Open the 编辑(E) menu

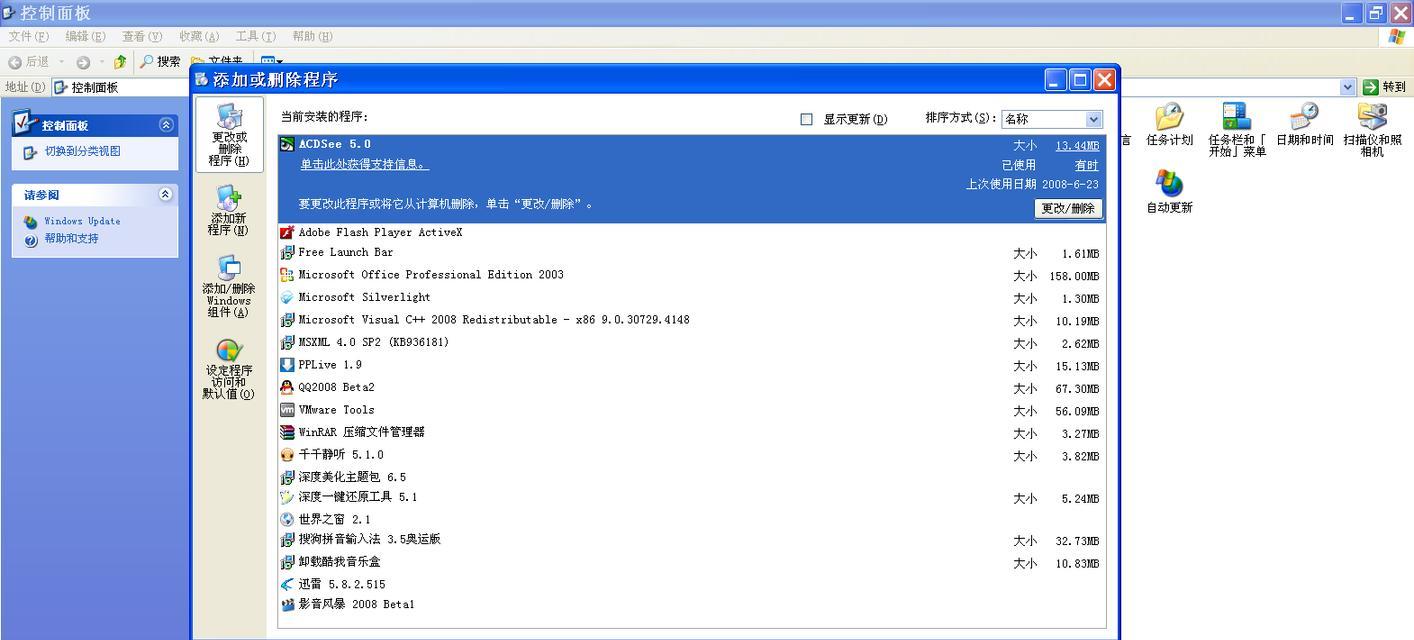click(85, 37)
